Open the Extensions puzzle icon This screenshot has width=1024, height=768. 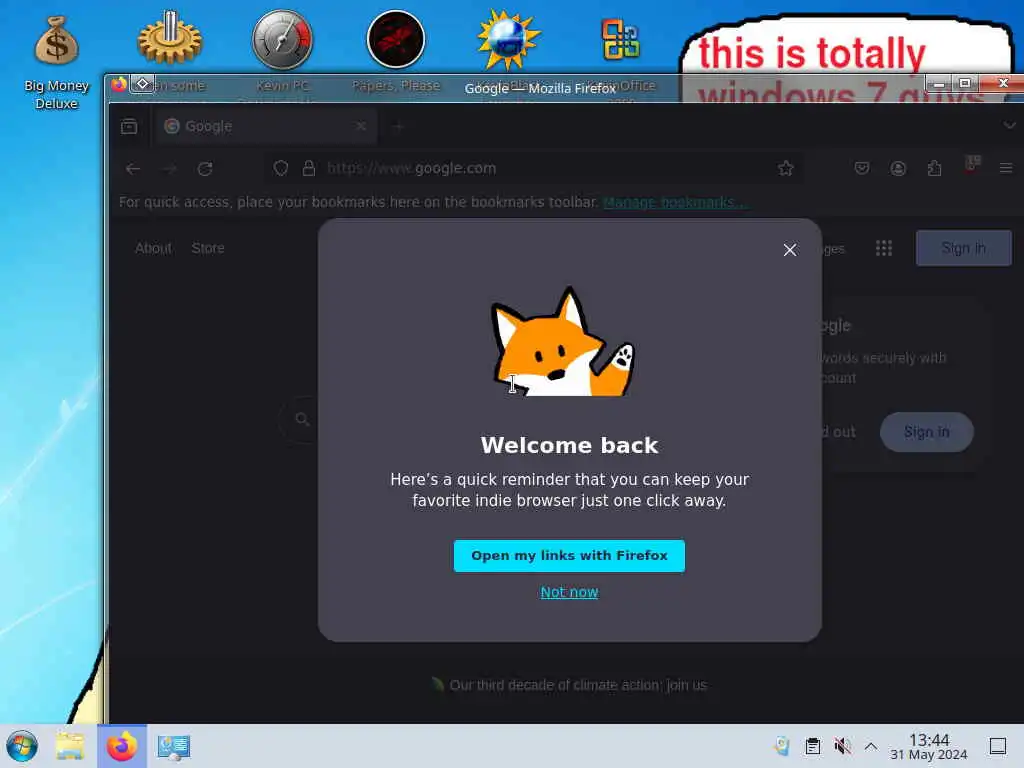pyautogui.click(x=935, y=168)
